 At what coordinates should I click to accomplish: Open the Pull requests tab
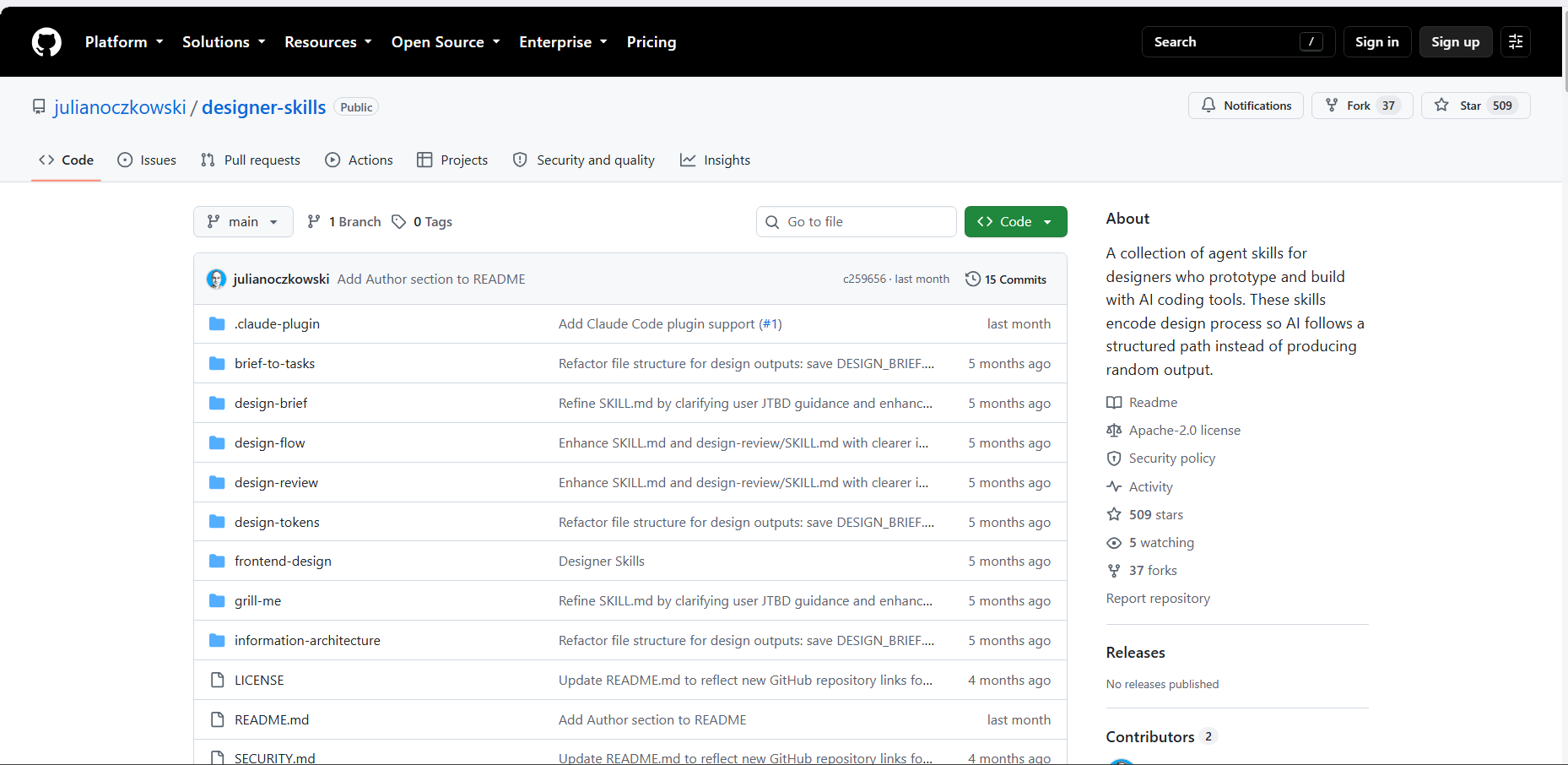pos(251,160)
